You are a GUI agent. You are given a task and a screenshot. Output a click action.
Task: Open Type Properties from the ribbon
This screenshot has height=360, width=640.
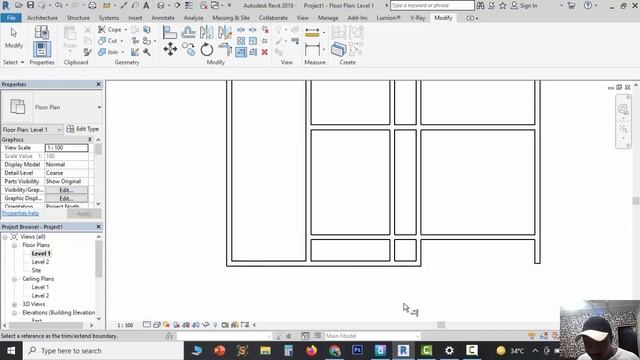pyautogui.click(x=42, y=32)
